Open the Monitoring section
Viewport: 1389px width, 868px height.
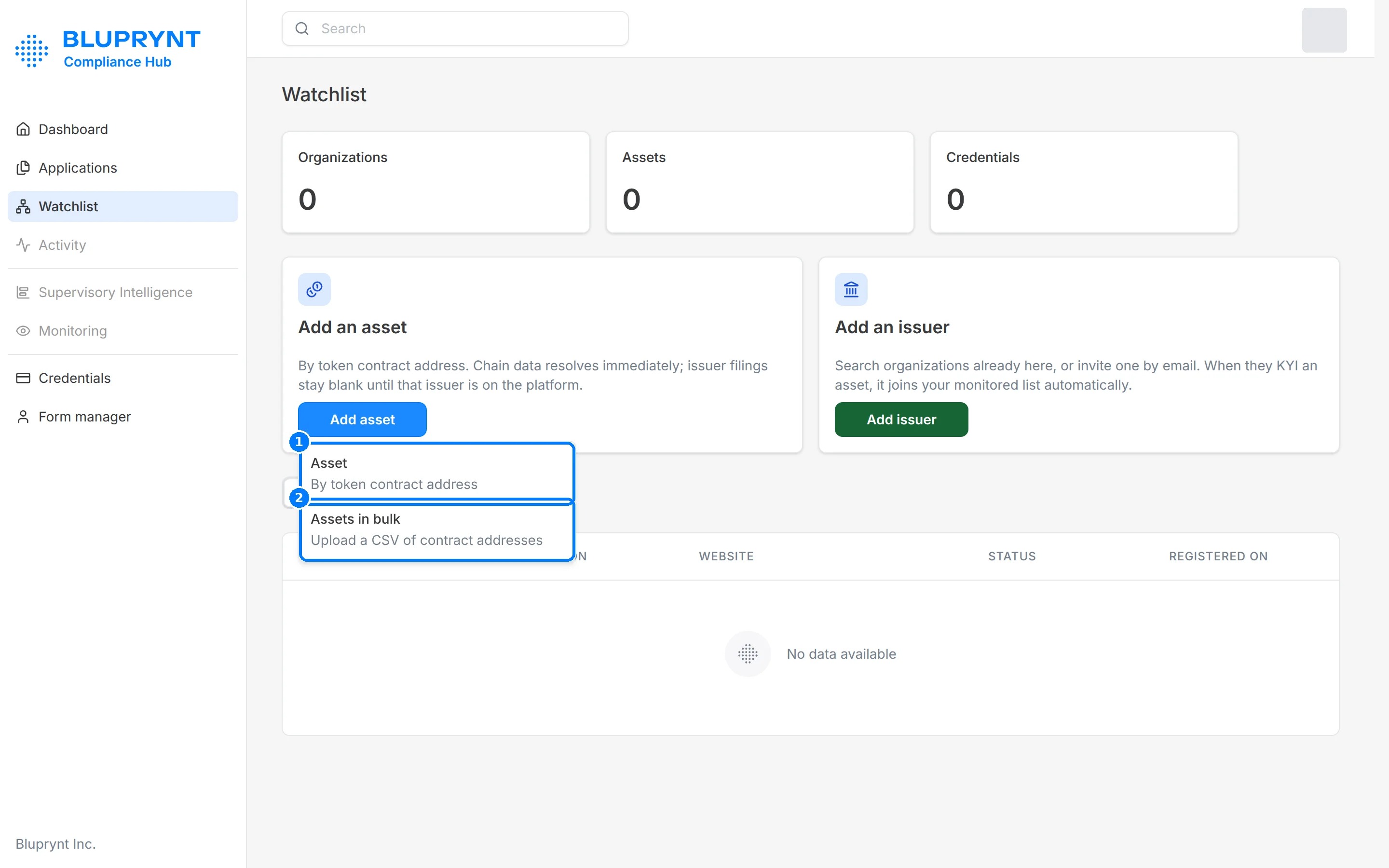[123, 331]
